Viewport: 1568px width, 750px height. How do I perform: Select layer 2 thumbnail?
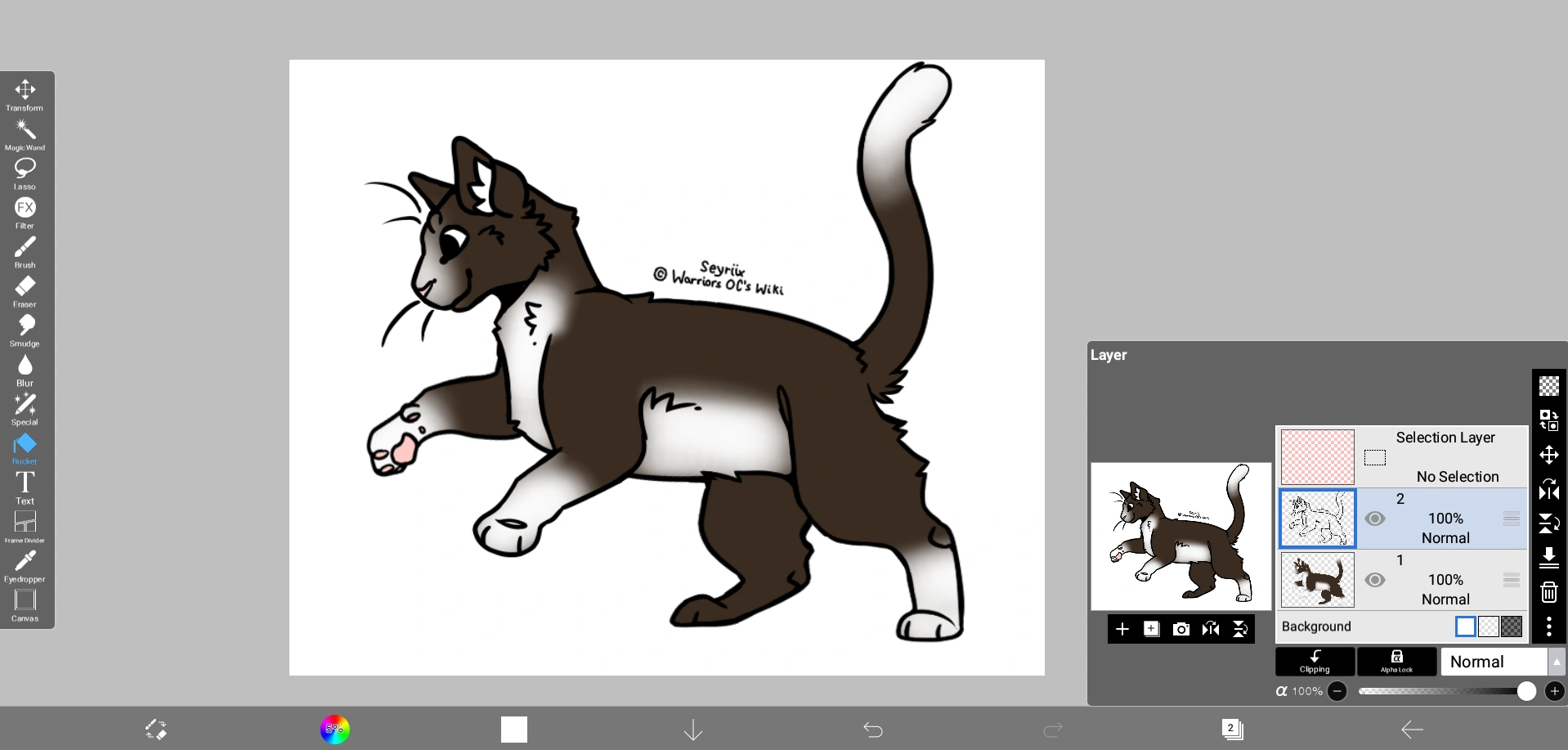point(1318,519)
